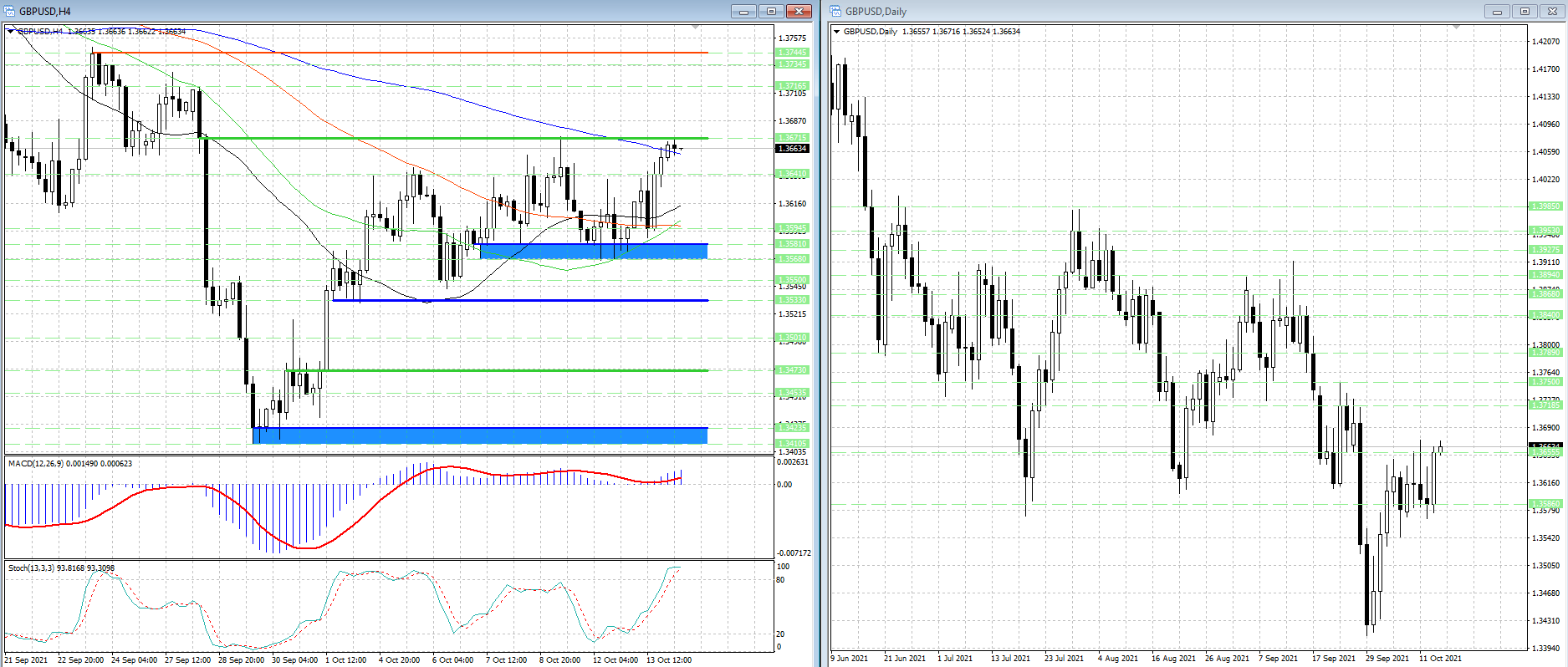This screenshot has height=667, width=1568.
Task: Click the chart icon in GBPUSD,H4 title bar
Action: coord(10,11)
